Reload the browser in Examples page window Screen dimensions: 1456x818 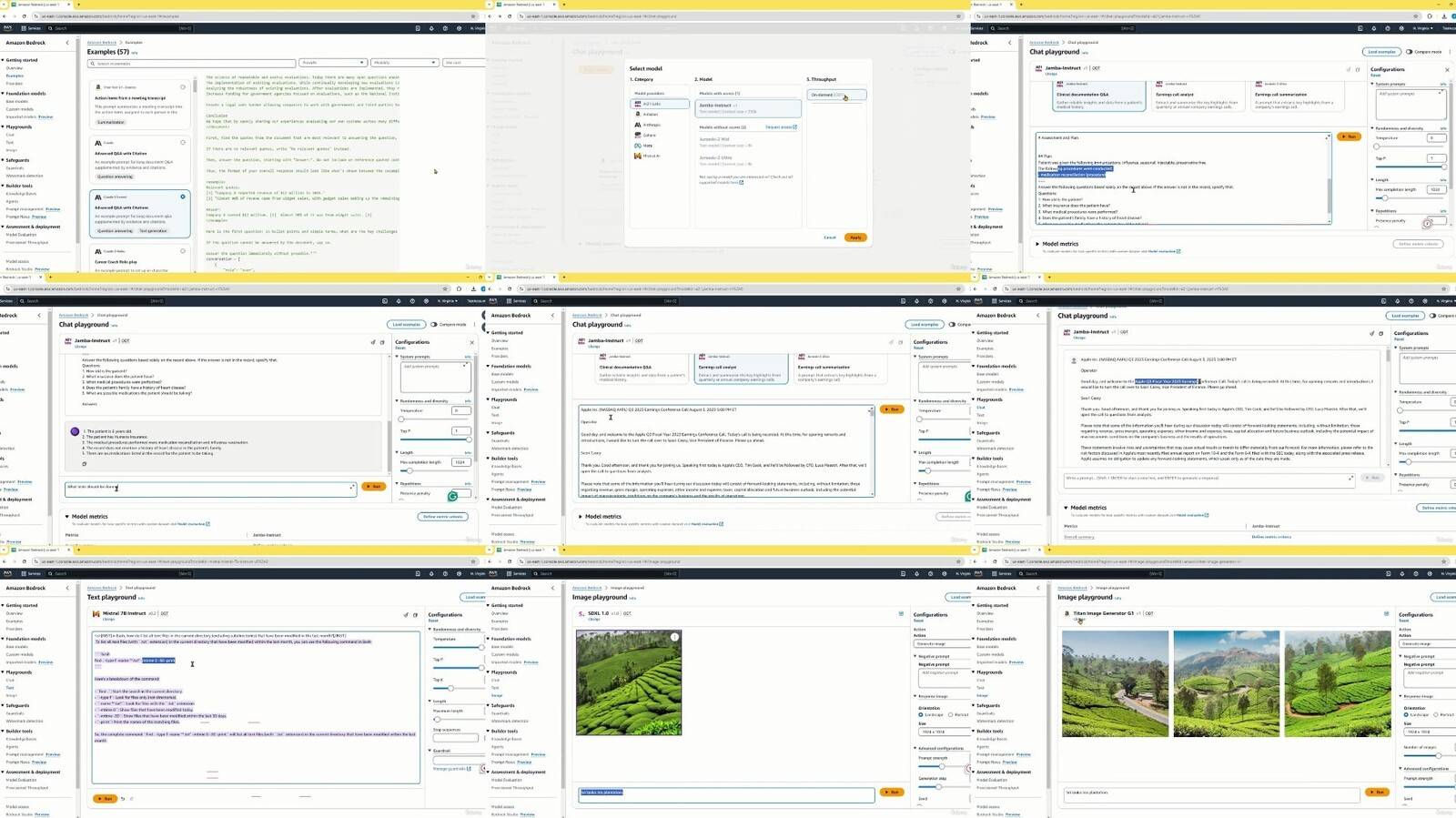(x=25, y=16)
